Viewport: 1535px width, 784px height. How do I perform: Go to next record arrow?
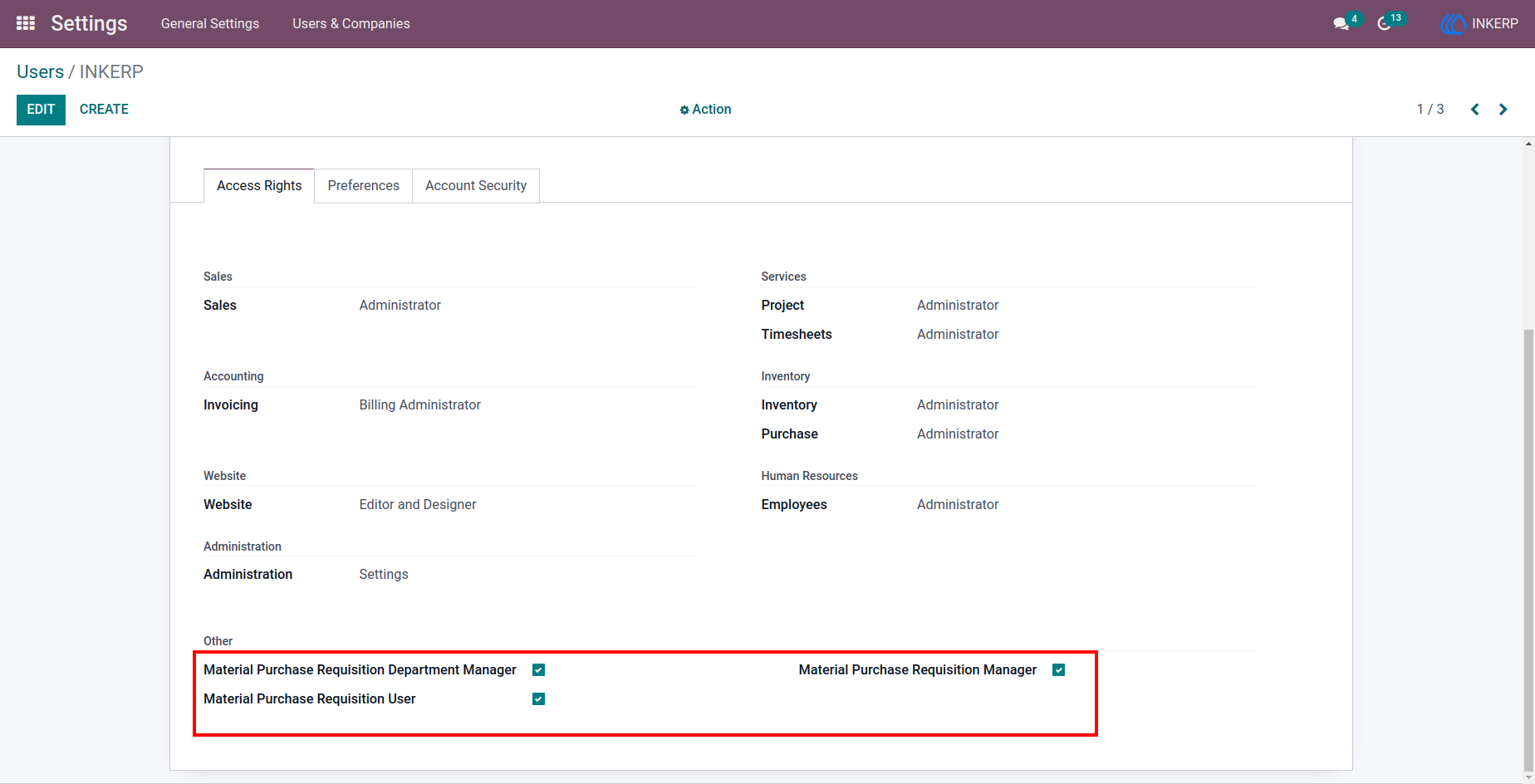click(1503, 110)
